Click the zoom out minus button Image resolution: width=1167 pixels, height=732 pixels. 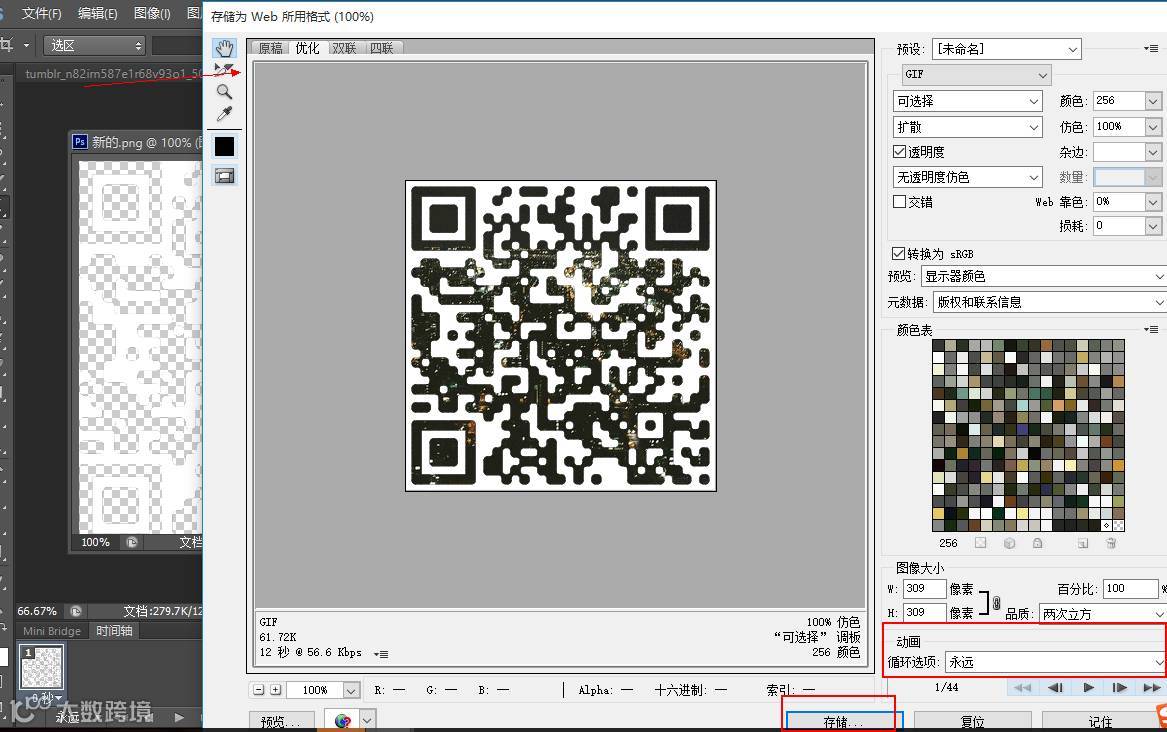click(259, 690)
